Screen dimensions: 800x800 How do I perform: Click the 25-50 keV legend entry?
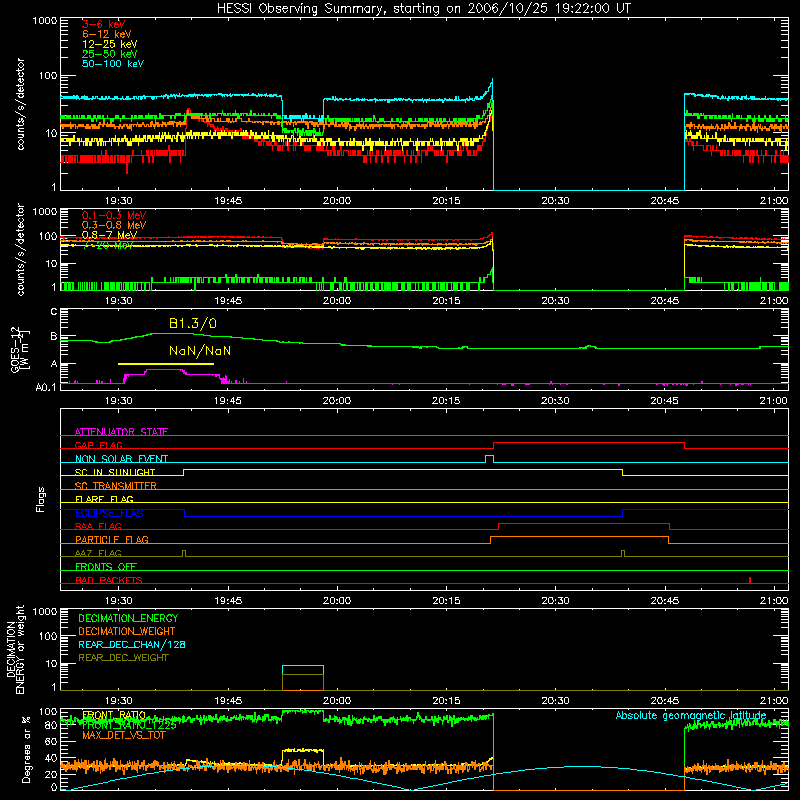coord(110,54)
